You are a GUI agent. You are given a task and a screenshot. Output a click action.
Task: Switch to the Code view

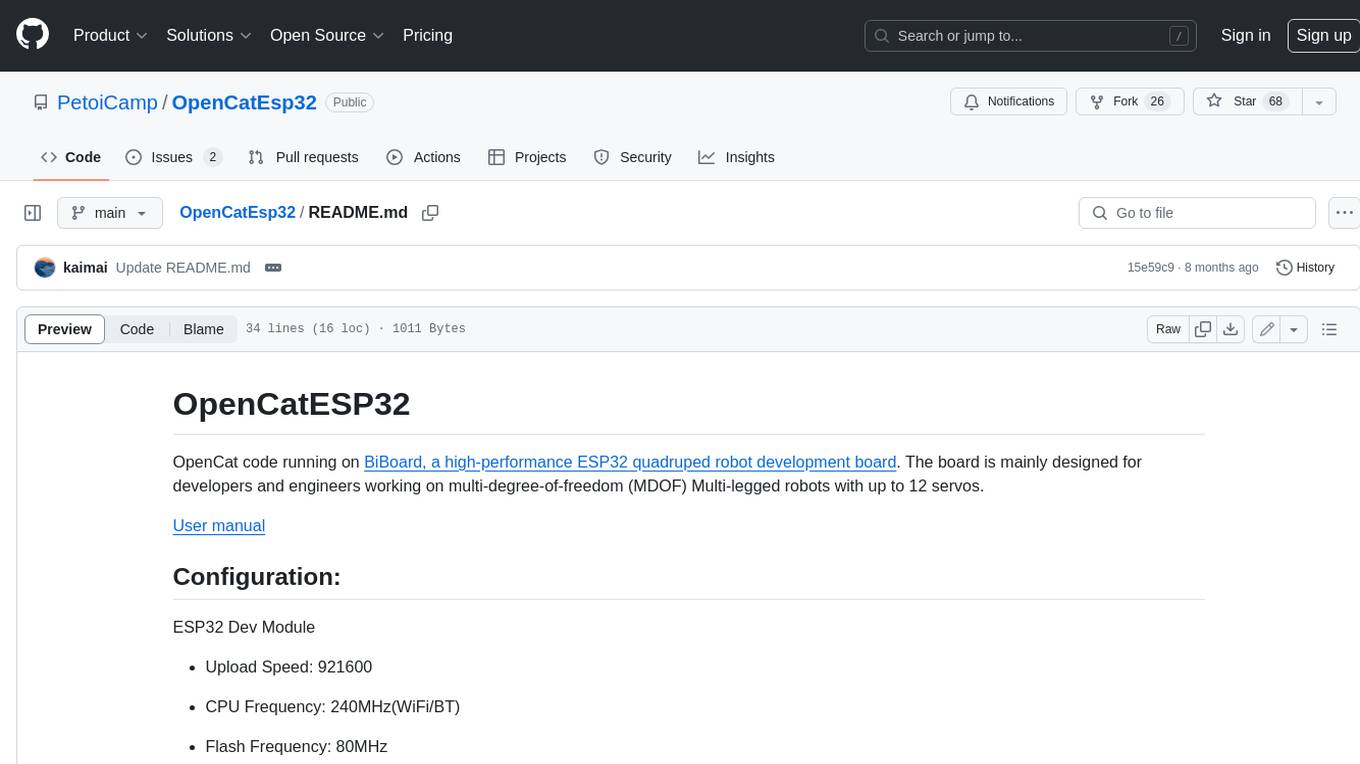point(137,329)
